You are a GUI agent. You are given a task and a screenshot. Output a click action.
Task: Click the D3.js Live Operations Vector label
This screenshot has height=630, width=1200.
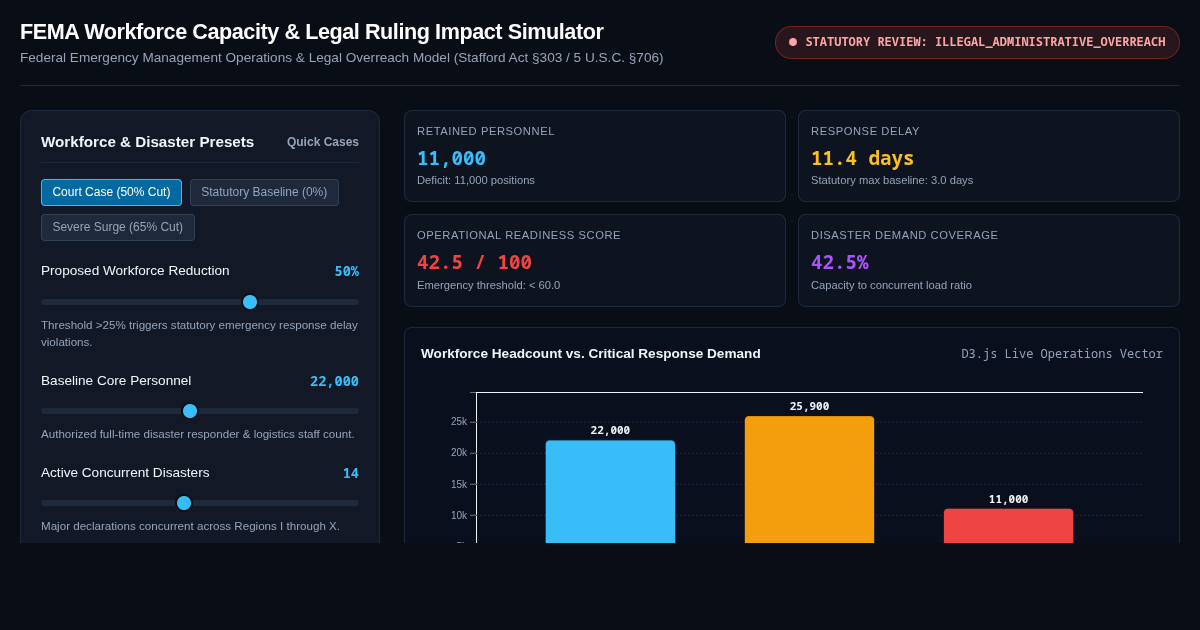point(1062,354)
